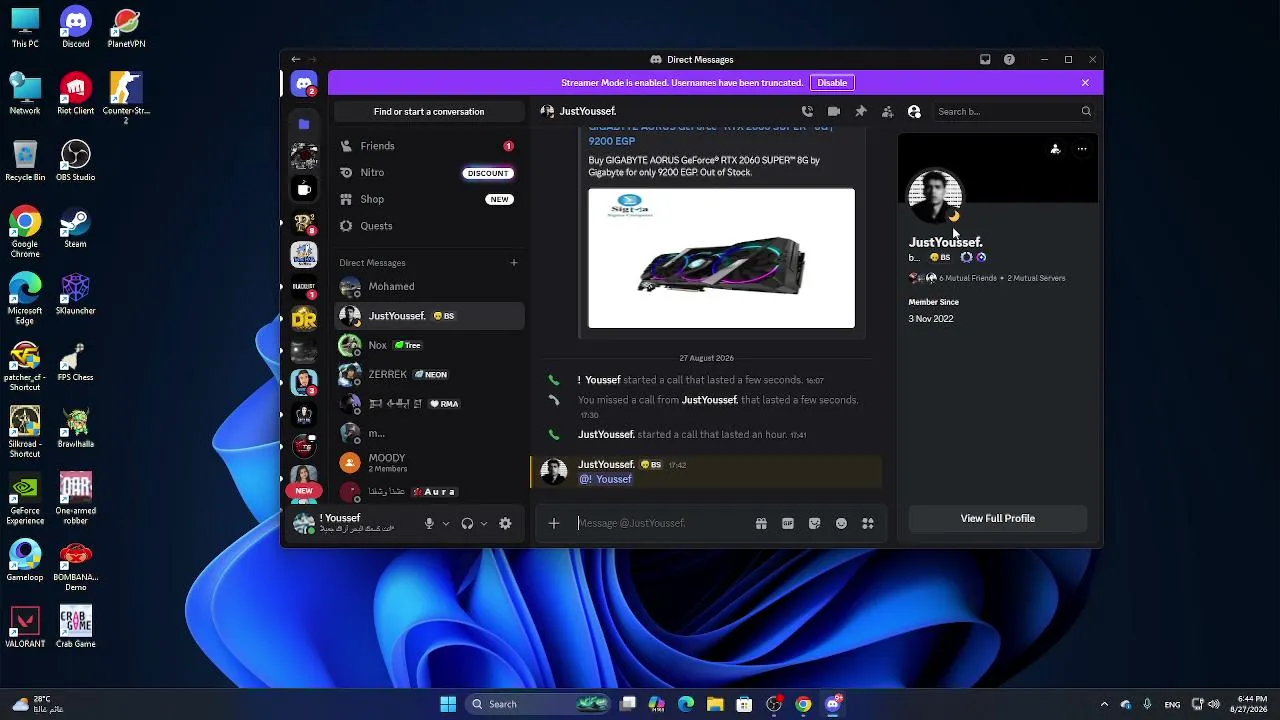Open Discord help icon in title bar
This screenshot has width=1280, height=720.
[x=1009, y=60]
